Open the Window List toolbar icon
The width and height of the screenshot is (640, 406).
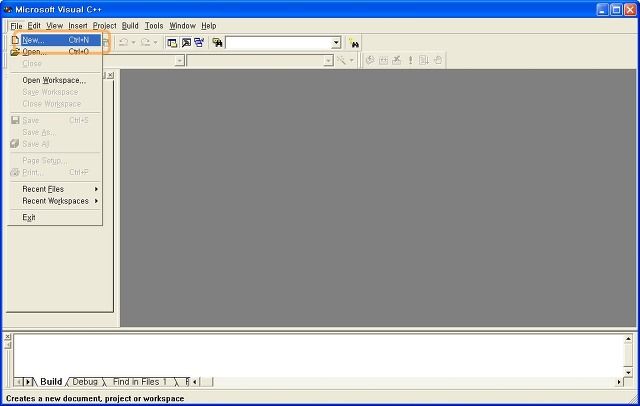pos(199,42)
